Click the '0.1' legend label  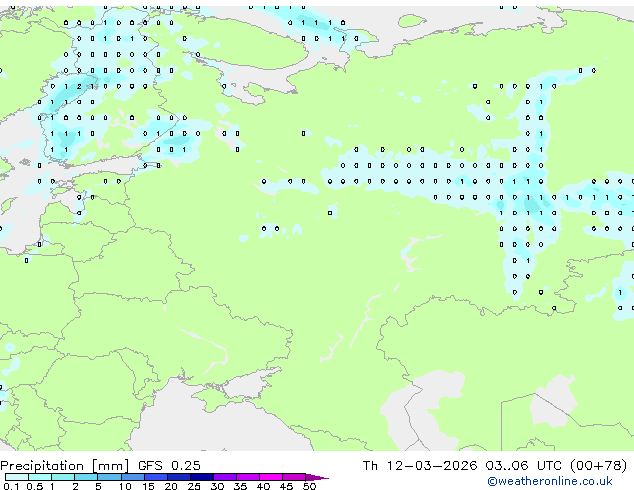click(11, 486)
